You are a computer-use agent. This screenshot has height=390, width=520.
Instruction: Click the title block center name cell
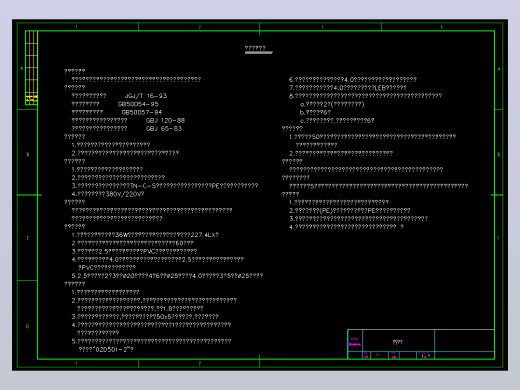click(398, 341)
